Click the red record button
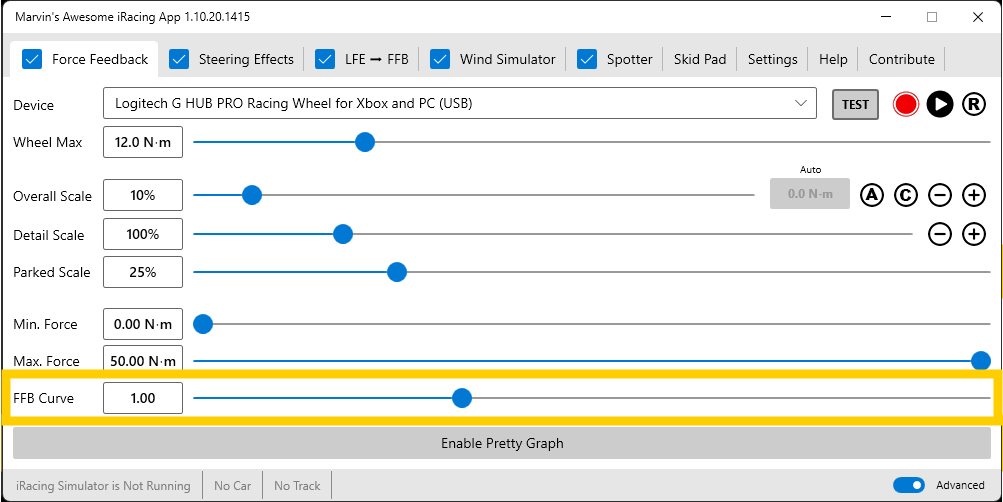 coord(906,104)
